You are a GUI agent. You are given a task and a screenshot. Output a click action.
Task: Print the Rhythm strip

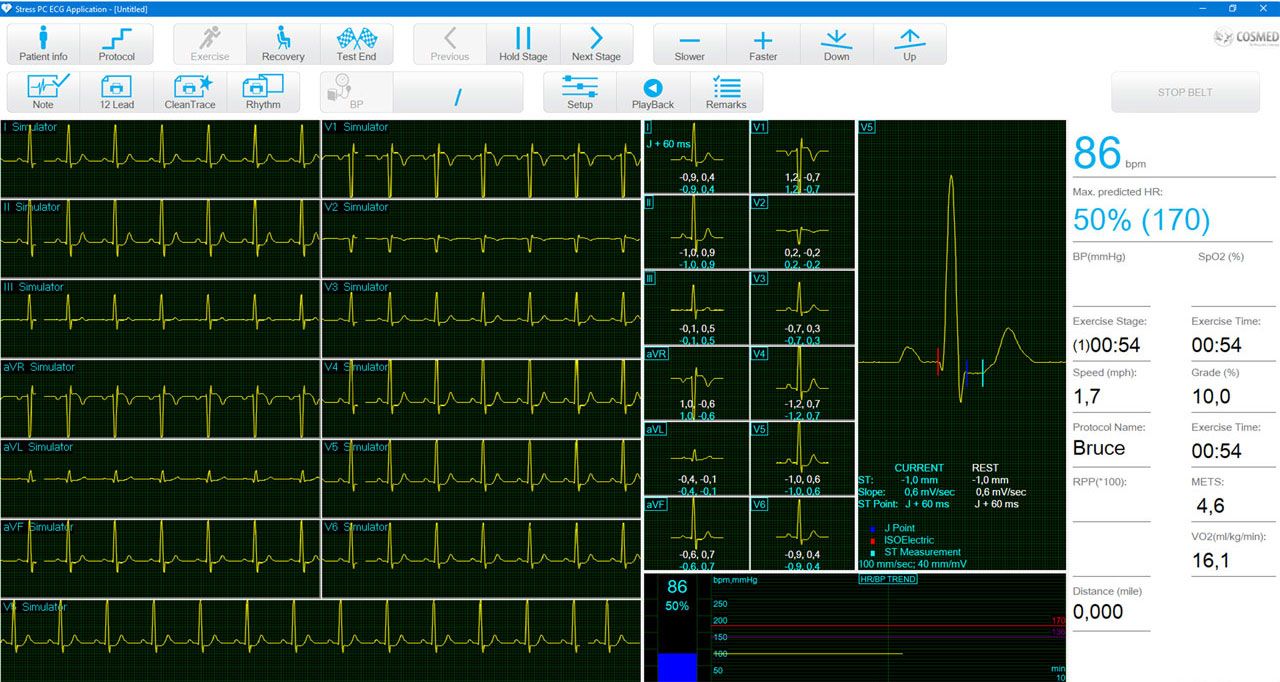point(263,92)
